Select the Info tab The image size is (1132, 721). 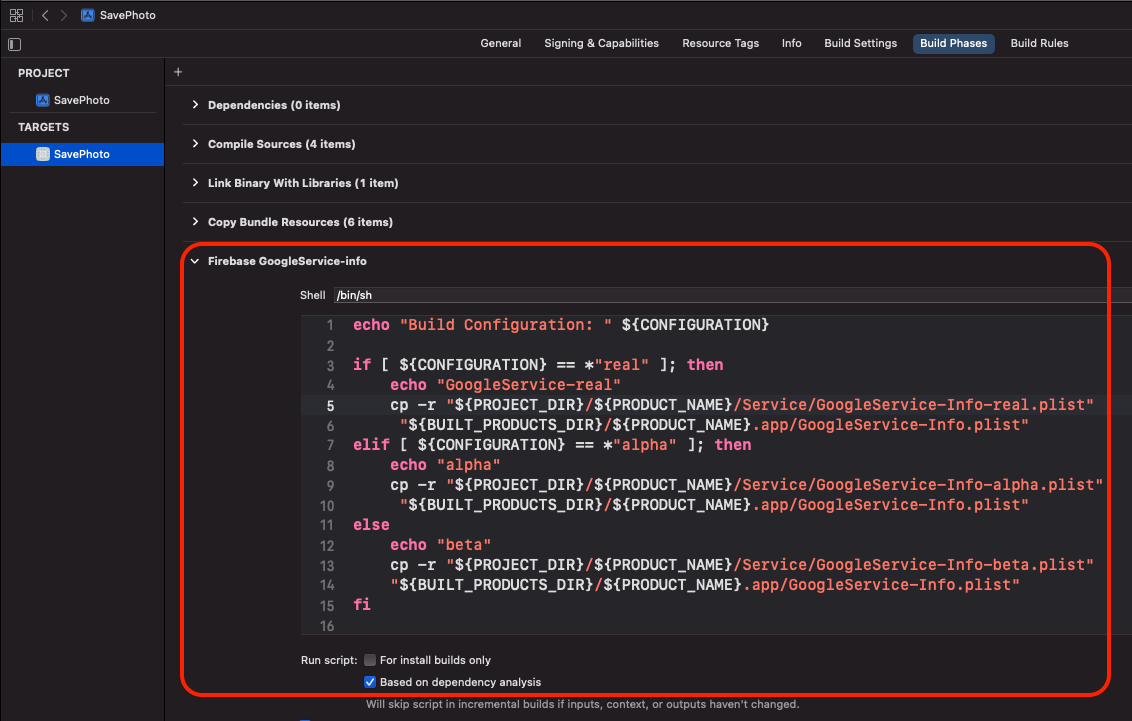click(791, 43)
